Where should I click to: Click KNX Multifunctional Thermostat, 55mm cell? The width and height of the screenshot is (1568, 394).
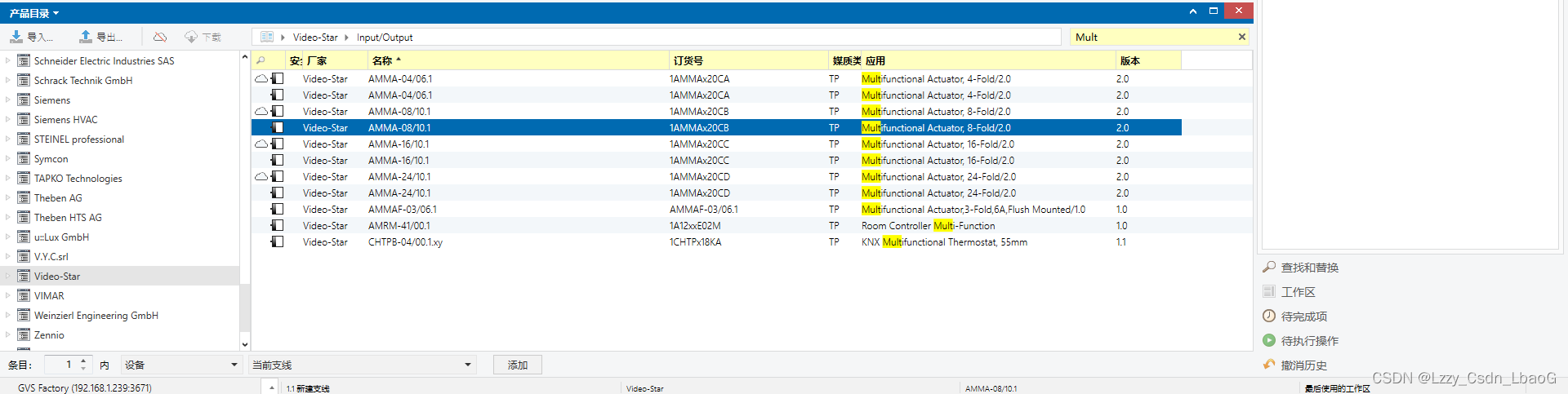[x=944, y=242]
